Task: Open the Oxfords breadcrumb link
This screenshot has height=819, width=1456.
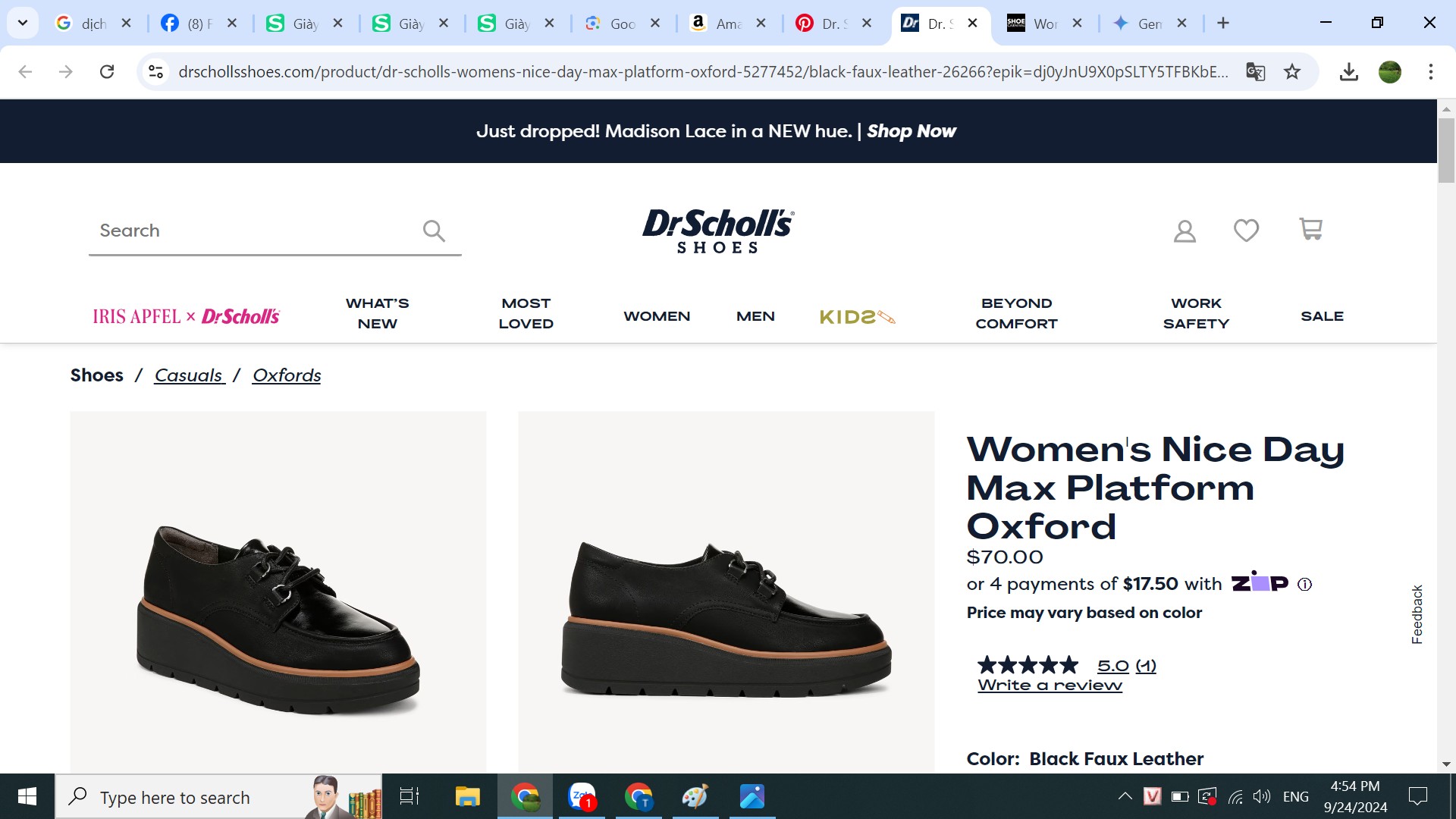Action: (287, 375)
